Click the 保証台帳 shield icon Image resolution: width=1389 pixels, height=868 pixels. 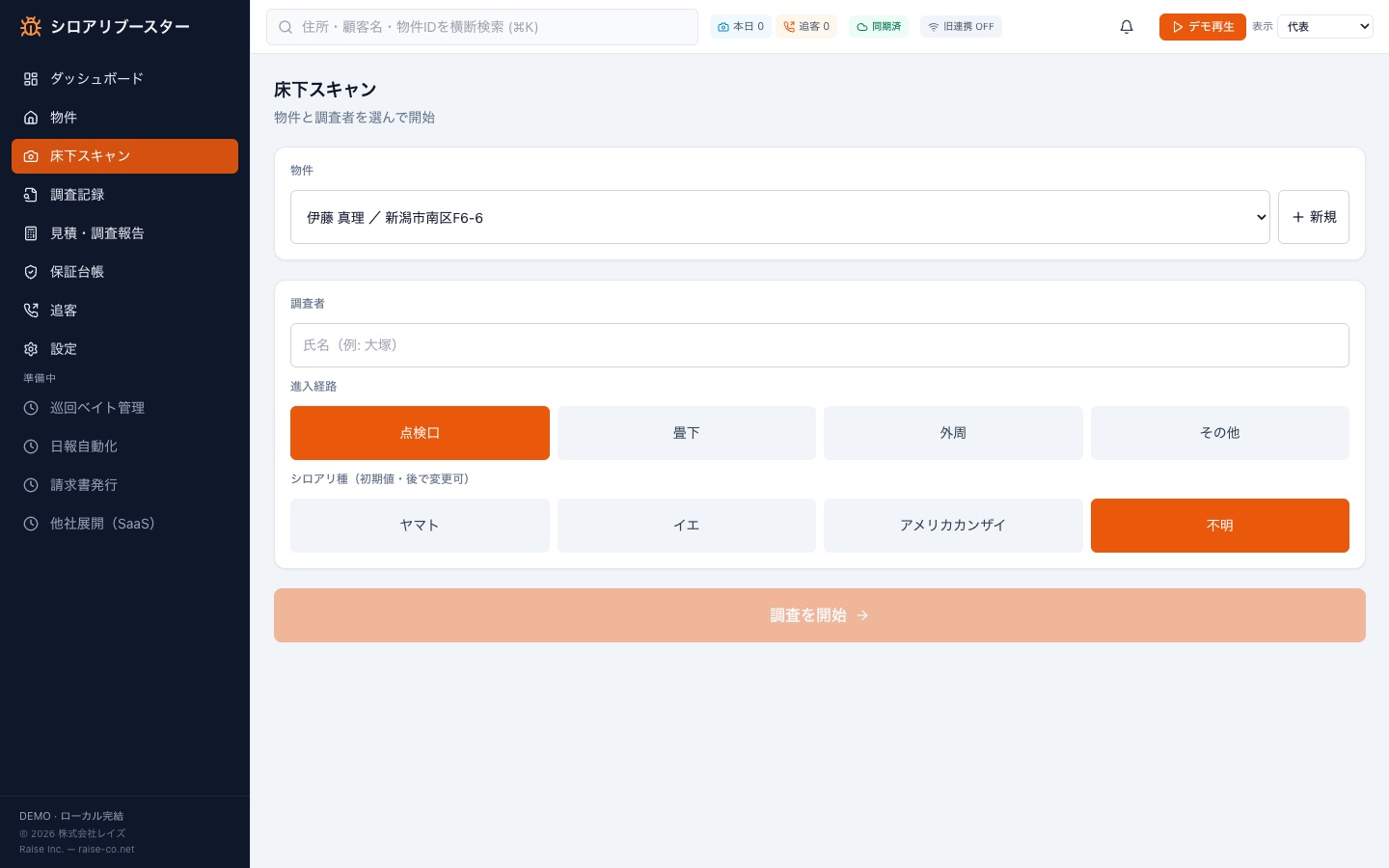(31, 272)
